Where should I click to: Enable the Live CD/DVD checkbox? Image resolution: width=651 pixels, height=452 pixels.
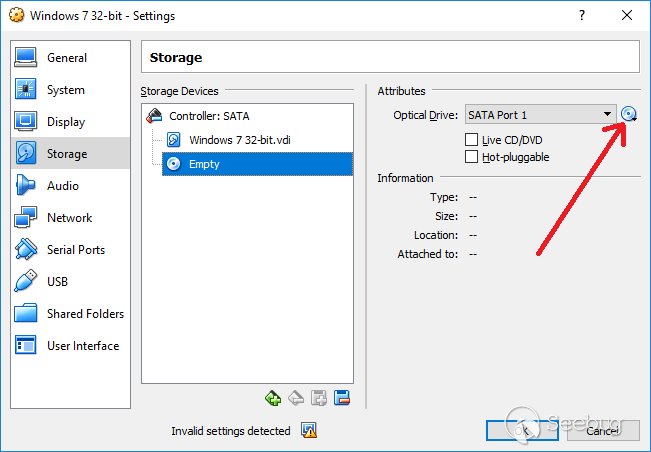click(471, 139)
